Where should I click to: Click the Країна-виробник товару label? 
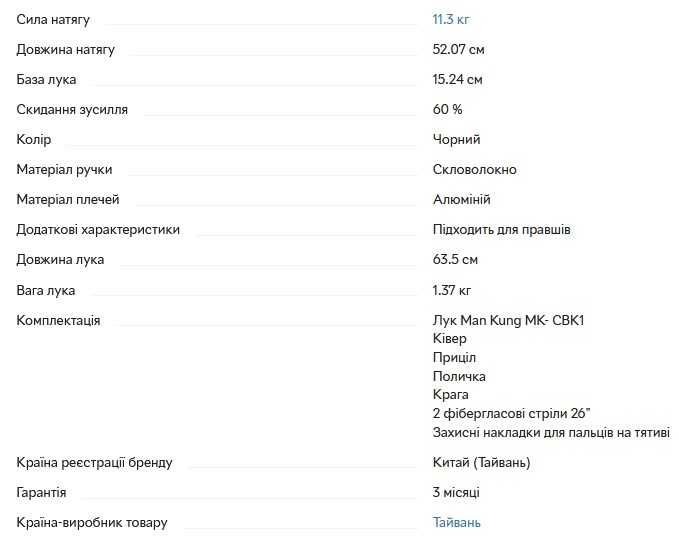[92, 522]
